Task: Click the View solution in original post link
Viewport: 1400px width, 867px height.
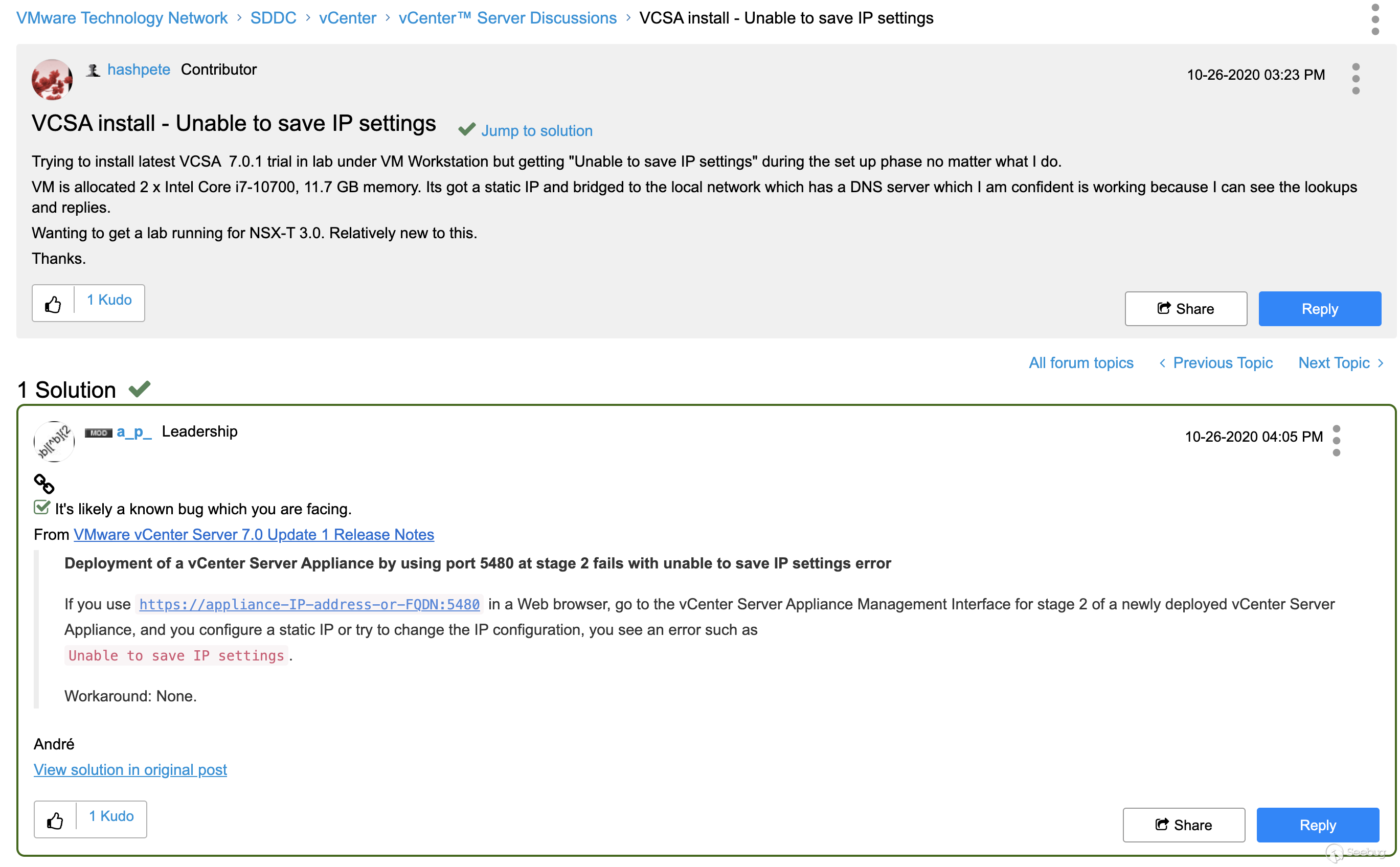Action: pos(130,769)
